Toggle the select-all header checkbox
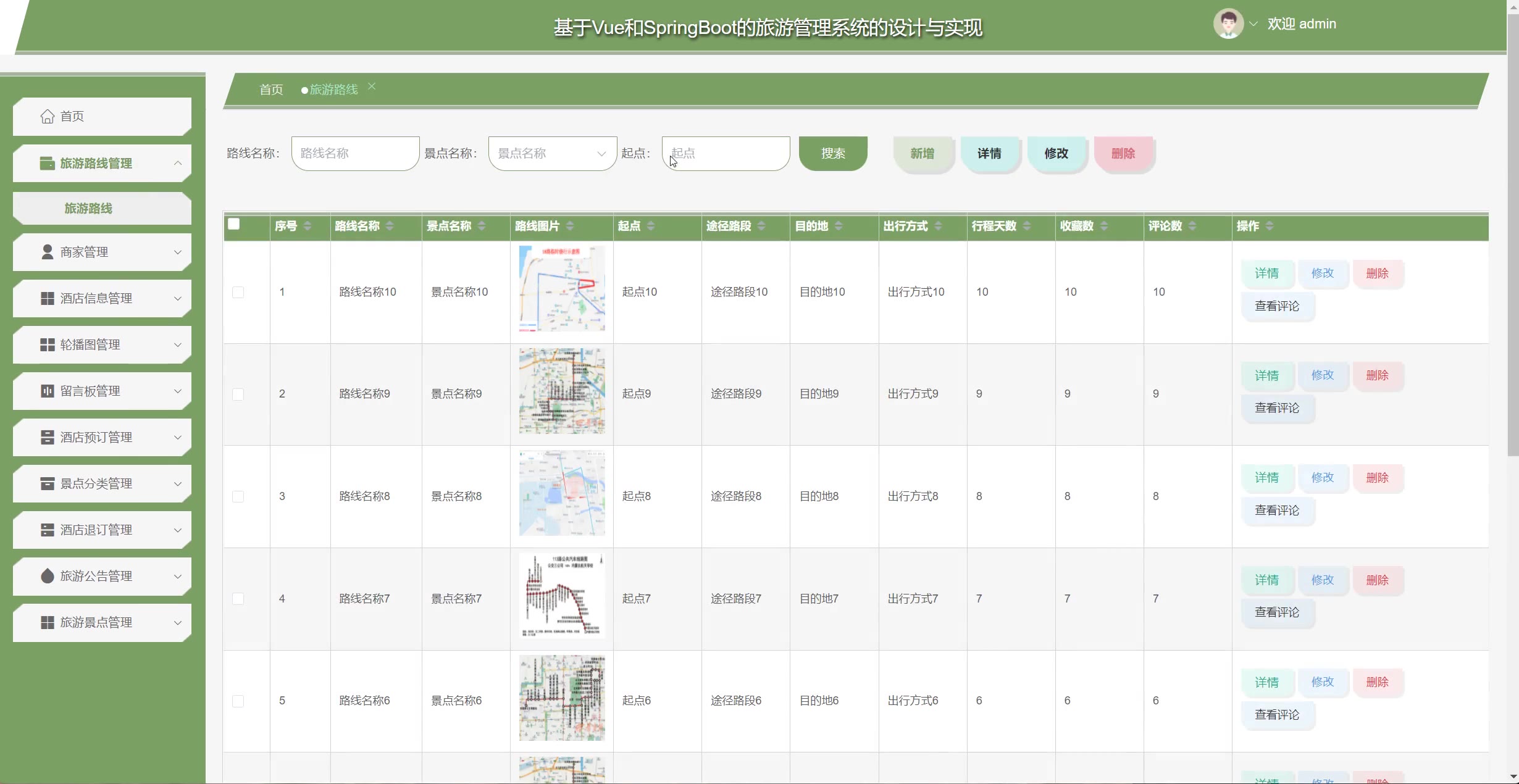The image size is (1519, 784). (x=233, y=224)
